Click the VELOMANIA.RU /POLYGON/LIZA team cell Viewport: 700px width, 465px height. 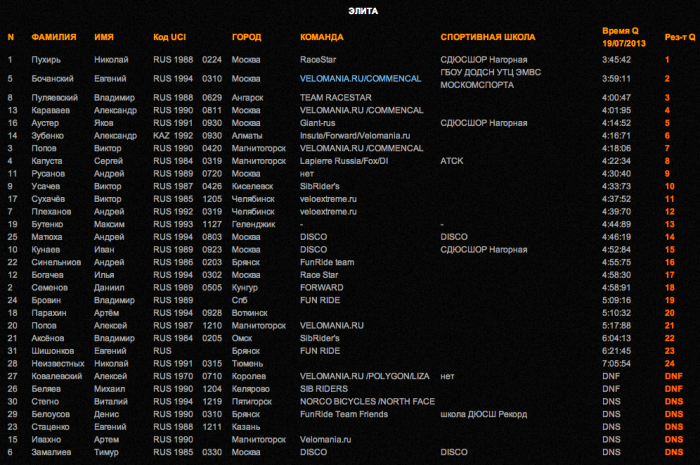[x=364, y=376]
